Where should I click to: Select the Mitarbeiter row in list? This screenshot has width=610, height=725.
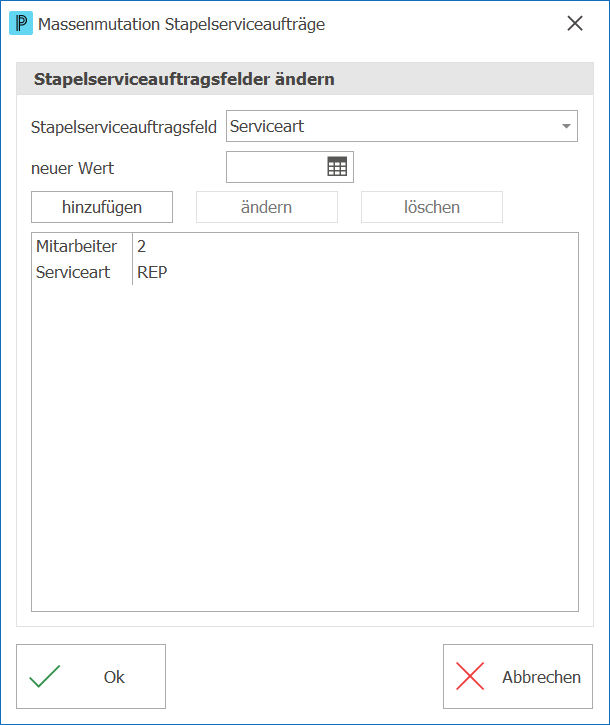[x=305, y=246]
